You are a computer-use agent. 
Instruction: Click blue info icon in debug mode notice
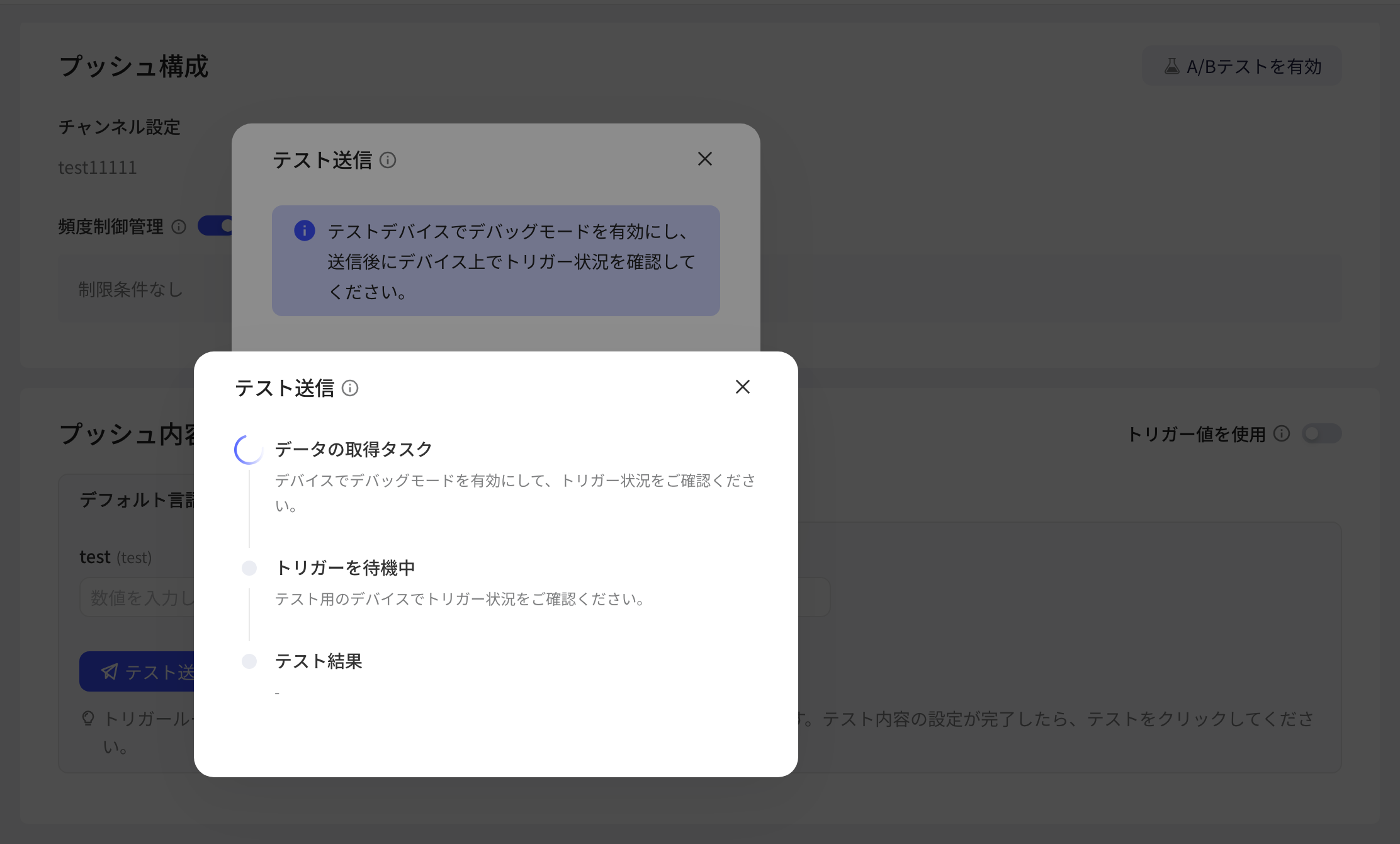click(305, 231)
